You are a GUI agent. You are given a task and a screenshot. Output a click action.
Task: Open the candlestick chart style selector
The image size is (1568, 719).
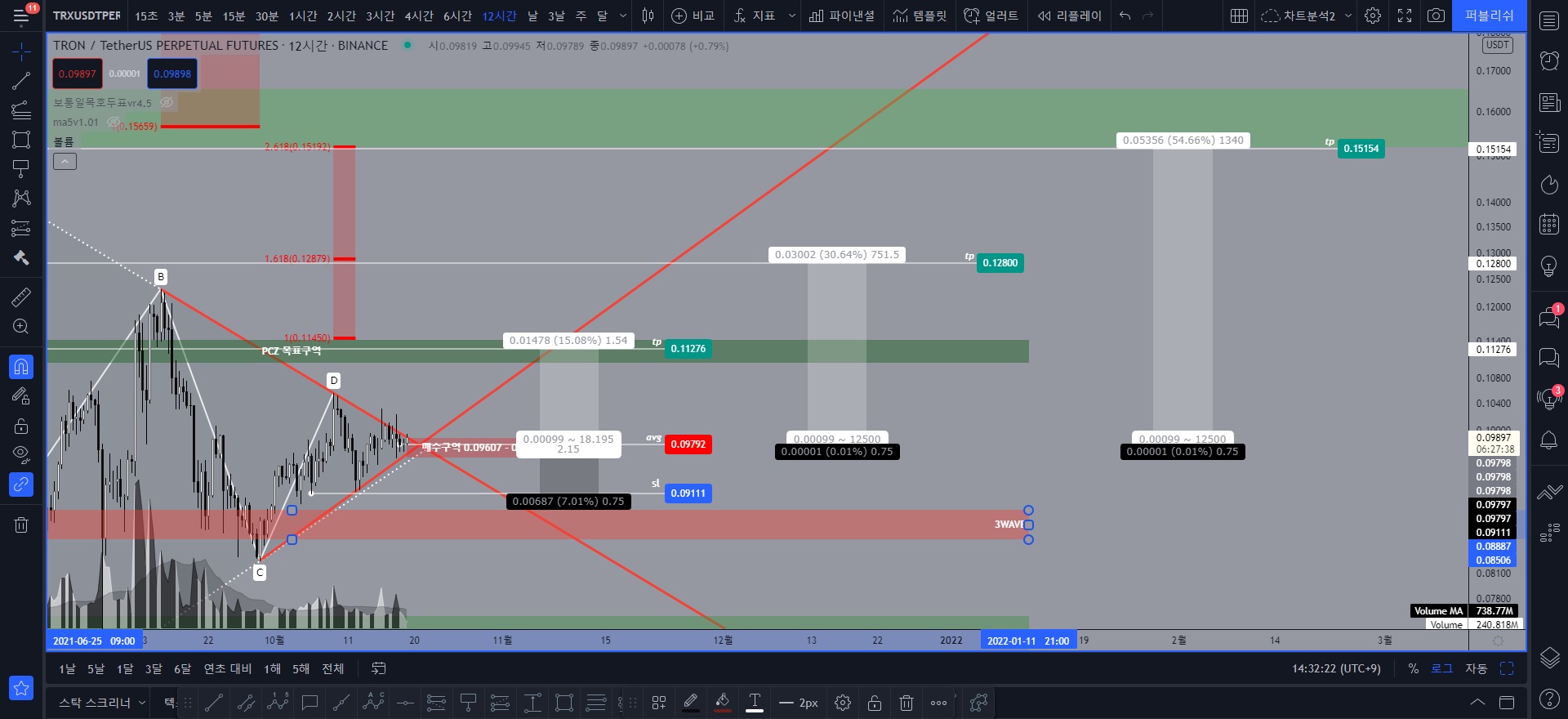pos(648,16)
